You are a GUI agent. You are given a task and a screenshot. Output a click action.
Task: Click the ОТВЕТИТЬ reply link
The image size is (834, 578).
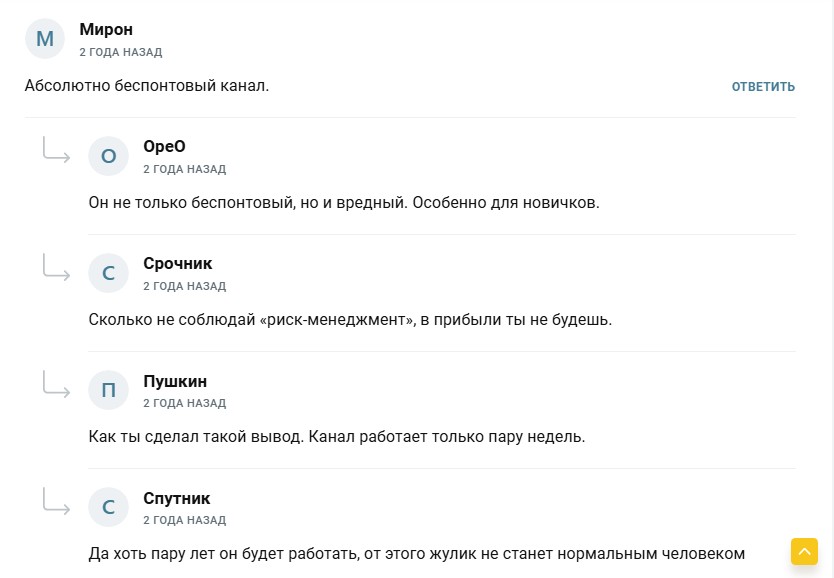[x=763, y=87]
